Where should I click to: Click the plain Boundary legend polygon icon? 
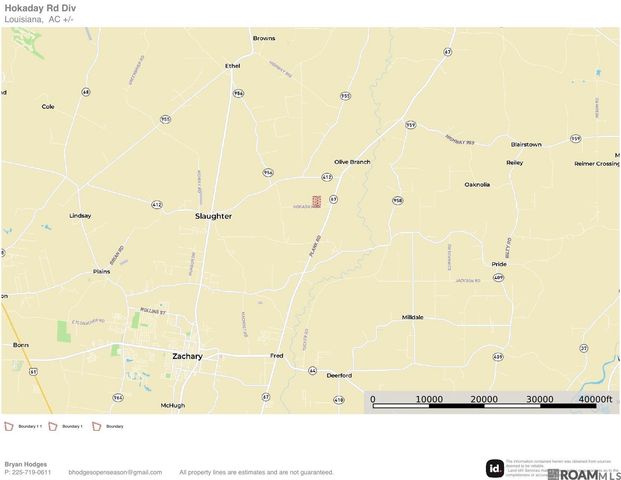pyautogui.click(x=97, y=427)
